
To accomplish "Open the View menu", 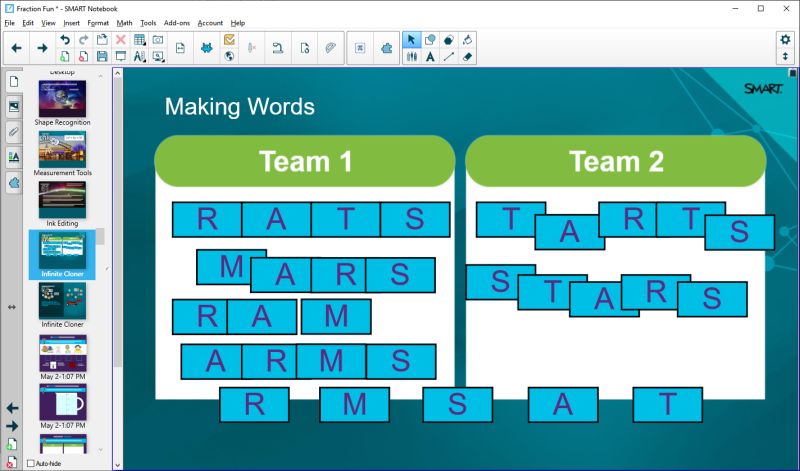I will (x=48, y=23).
